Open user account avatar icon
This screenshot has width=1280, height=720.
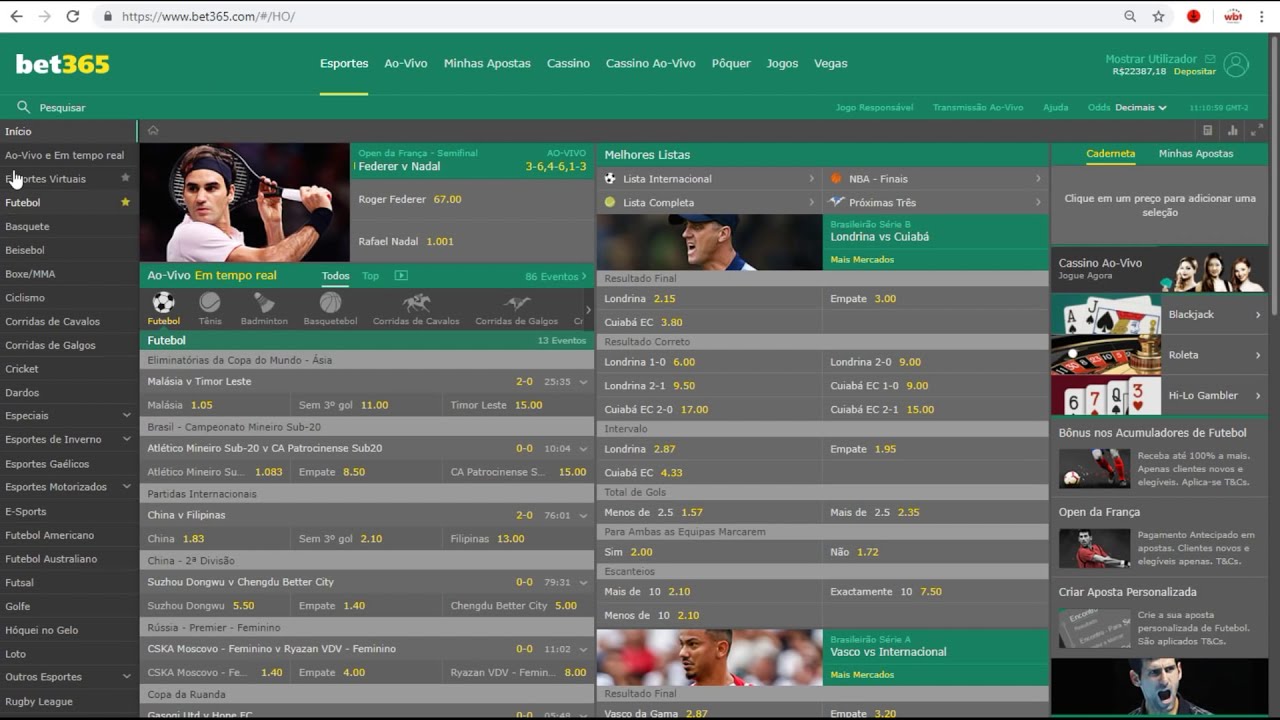pos(1236,64)
